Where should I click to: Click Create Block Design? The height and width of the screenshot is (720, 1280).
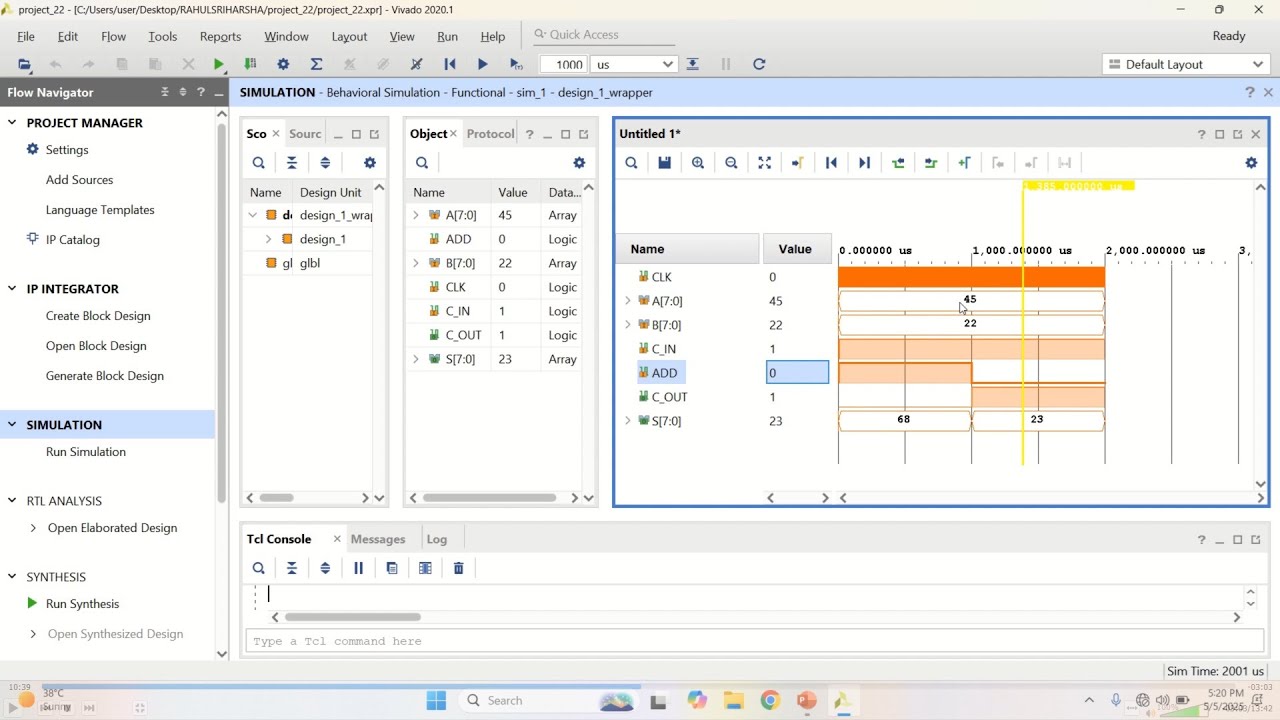coord(98,316)
